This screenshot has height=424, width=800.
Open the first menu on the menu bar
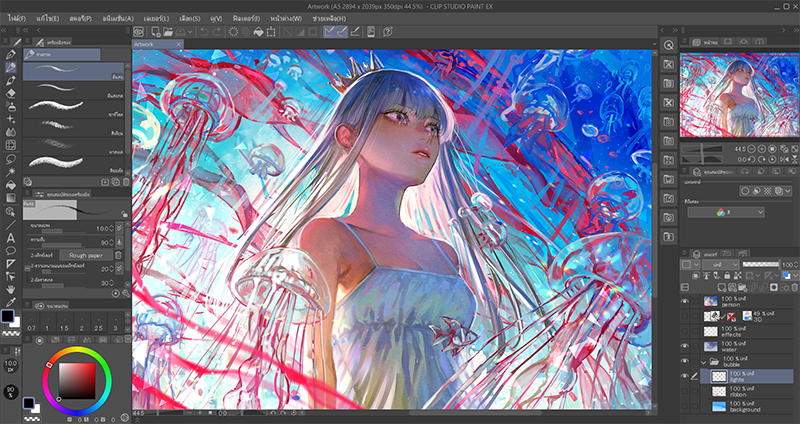point(17,17)
